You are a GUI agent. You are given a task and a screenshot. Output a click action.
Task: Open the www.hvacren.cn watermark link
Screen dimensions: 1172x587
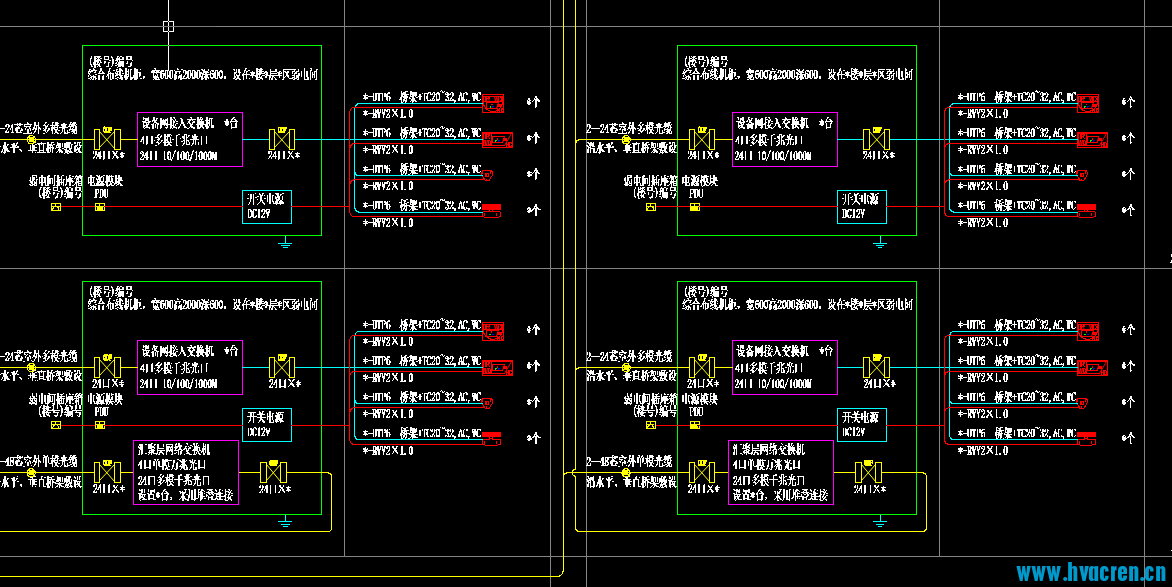coord(1091,573)
